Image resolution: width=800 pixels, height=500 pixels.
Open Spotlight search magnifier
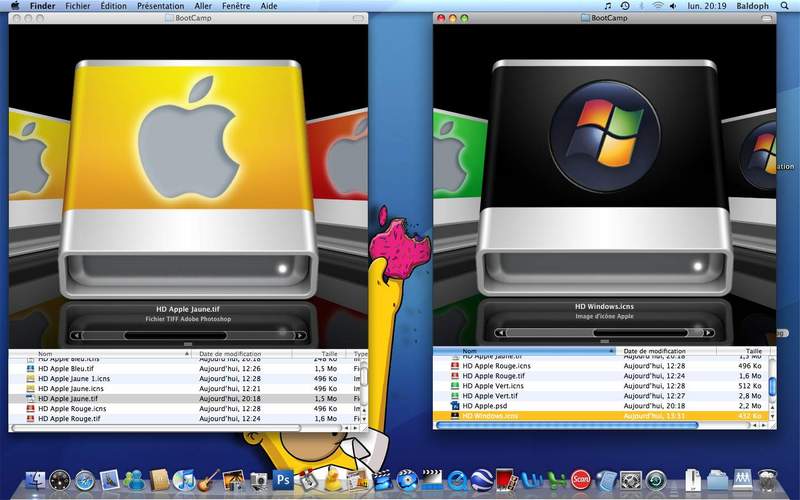785,6
